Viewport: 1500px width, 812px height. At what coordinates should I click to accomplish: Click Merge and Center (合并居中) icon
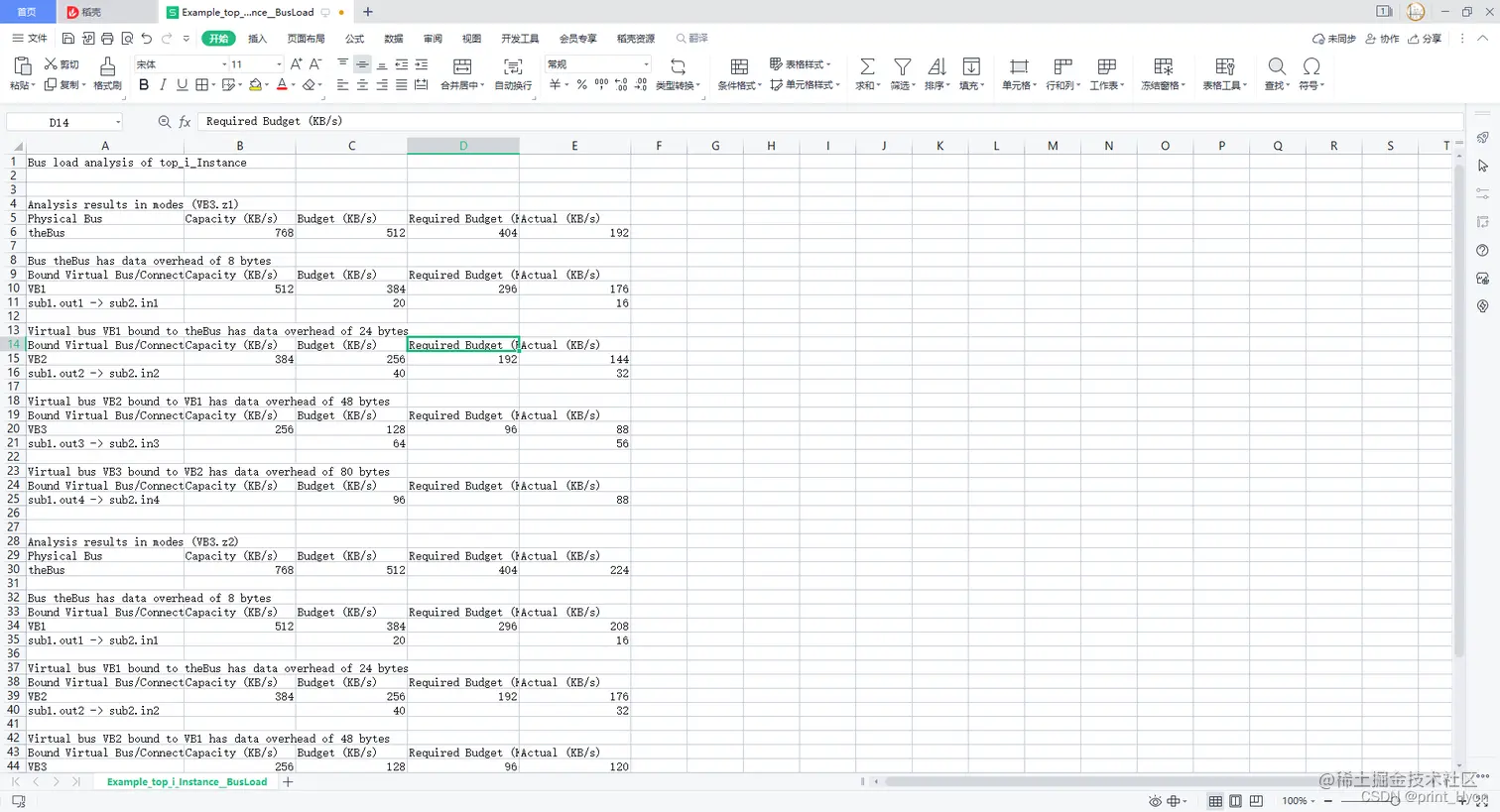click(x=462, y=66)
